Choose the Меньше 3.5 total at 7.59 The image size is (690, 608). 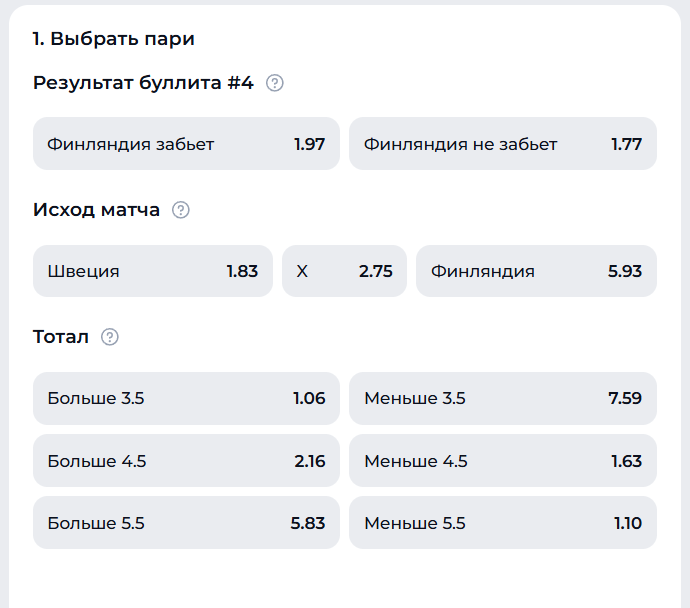[502, 398]
